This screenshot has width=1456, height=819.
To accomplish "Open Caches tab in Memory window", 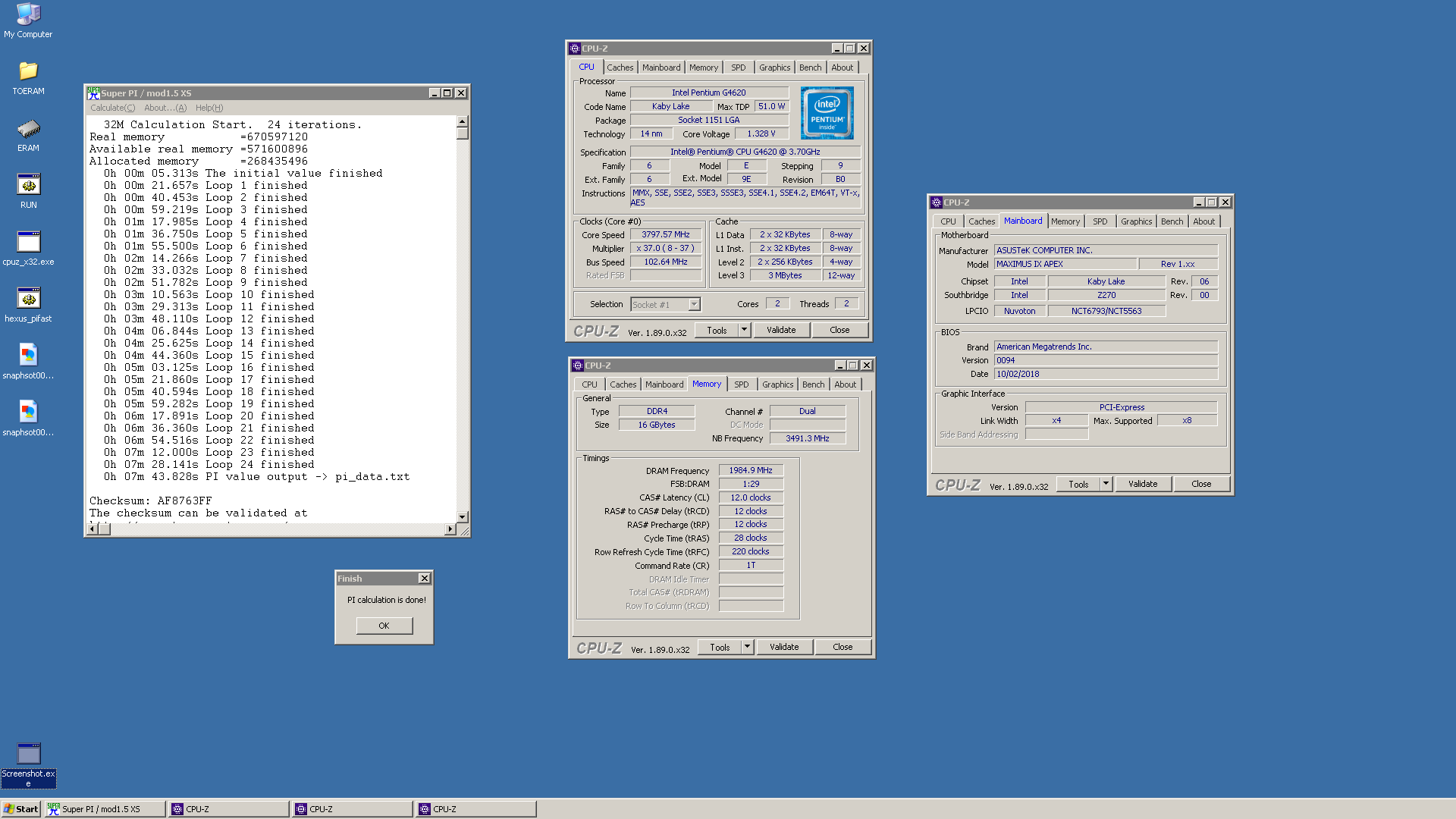I will coord(623,384).
